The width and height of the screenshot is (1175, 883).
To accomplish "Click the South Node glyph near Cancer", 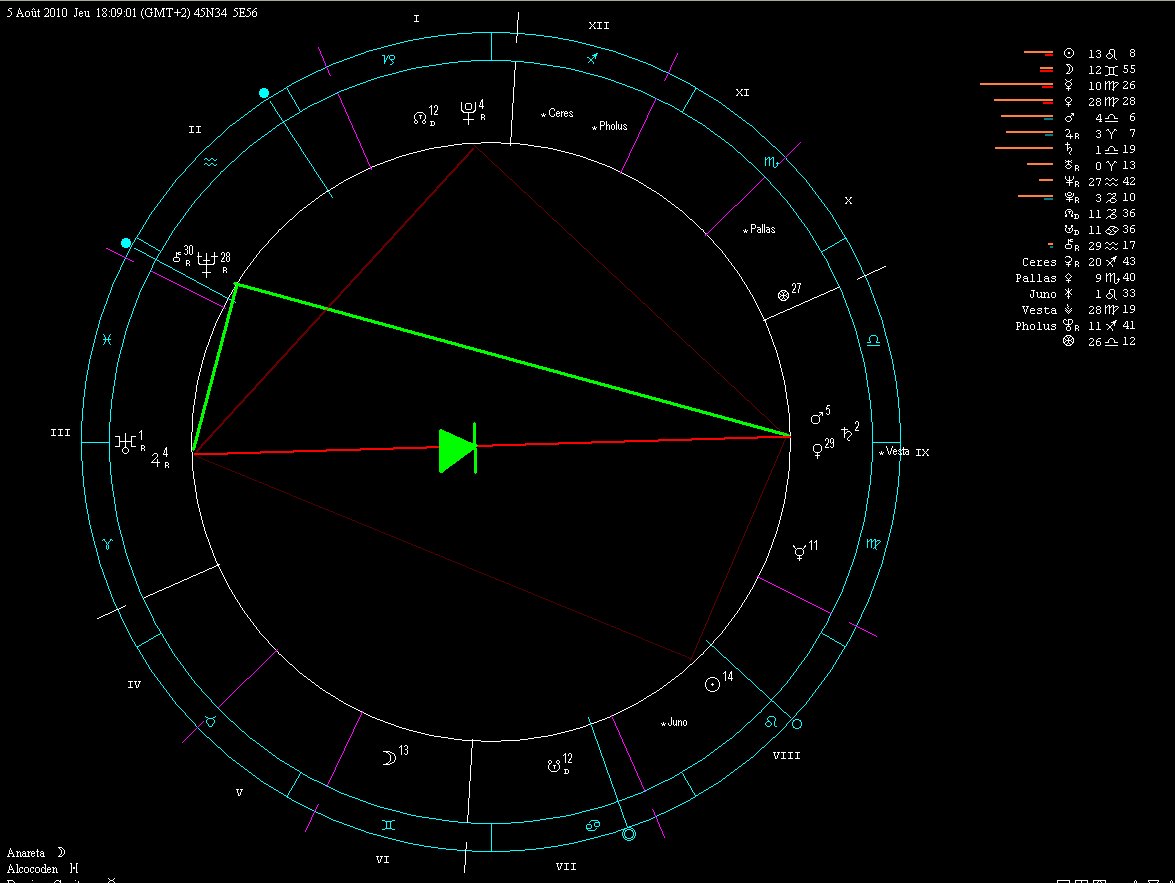I will tap(551, 766).
